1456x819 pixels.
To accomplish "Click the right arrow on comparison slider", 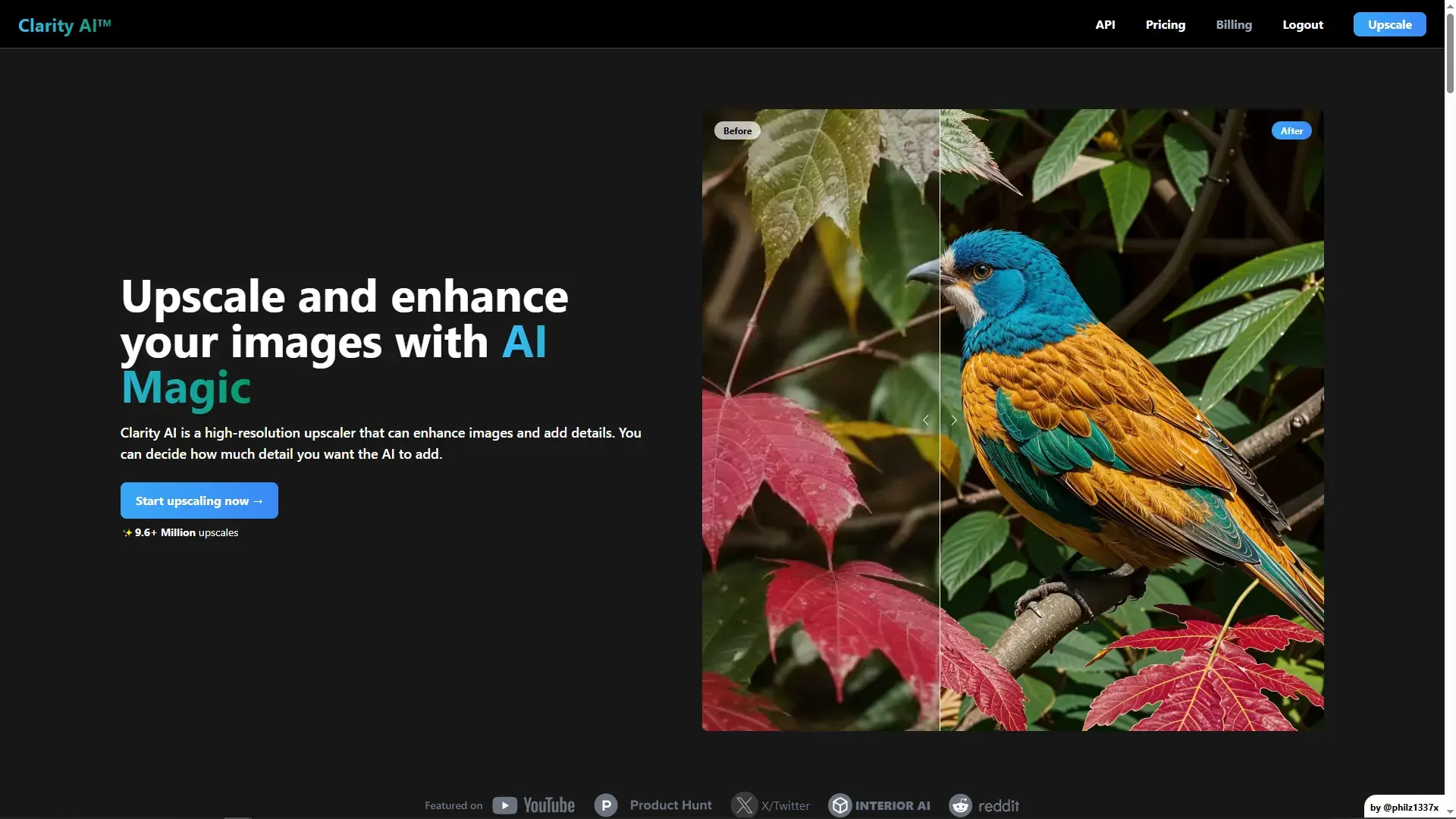I will (954, 420).
